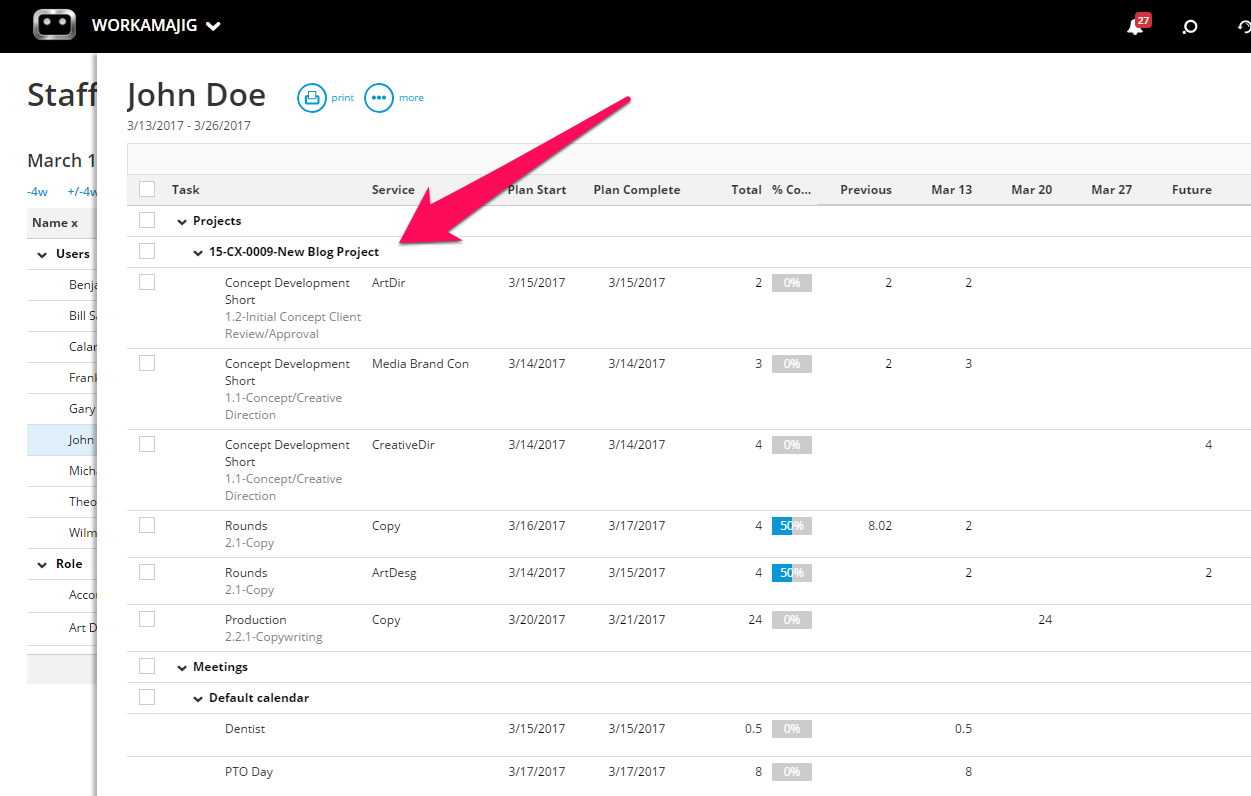Collapse the 15-CX-0009-New Blog Project chevron
This screenshot has width=1251, height=796.
click(198, 253)
